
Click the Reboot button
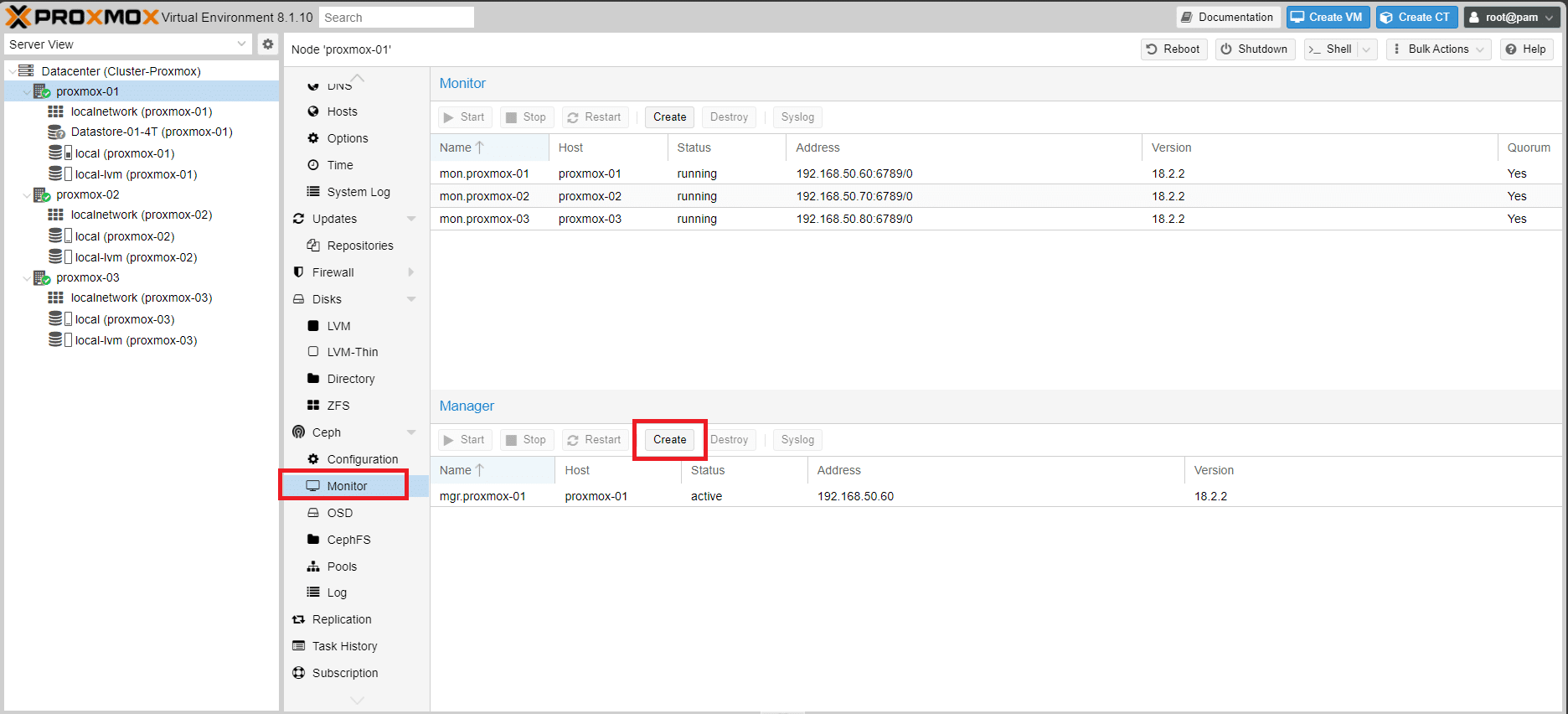point(1173,49)
